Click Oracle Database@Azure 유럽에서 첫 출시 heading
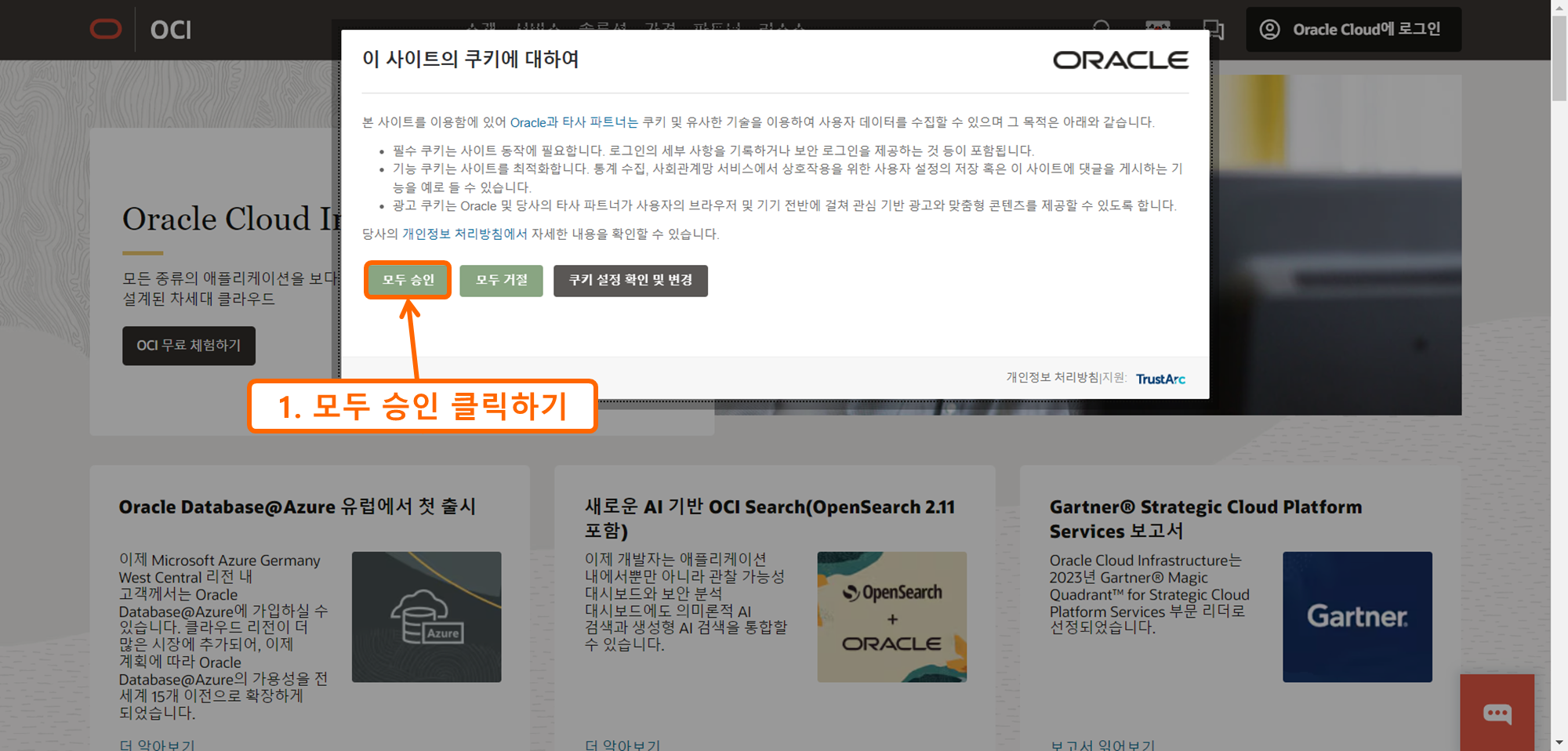The image size is (1568, 751). click(x=297, y=506)
